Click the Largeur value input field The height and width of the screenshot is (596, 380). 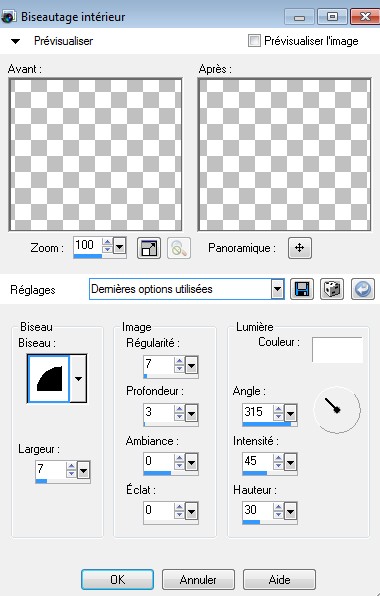pos(51,469)
